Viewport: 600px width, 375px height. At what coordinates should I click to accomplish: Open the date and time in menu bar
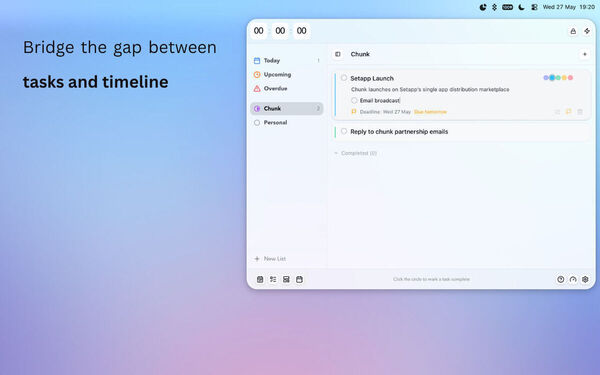pyautogui.click(x=569, y=7)
